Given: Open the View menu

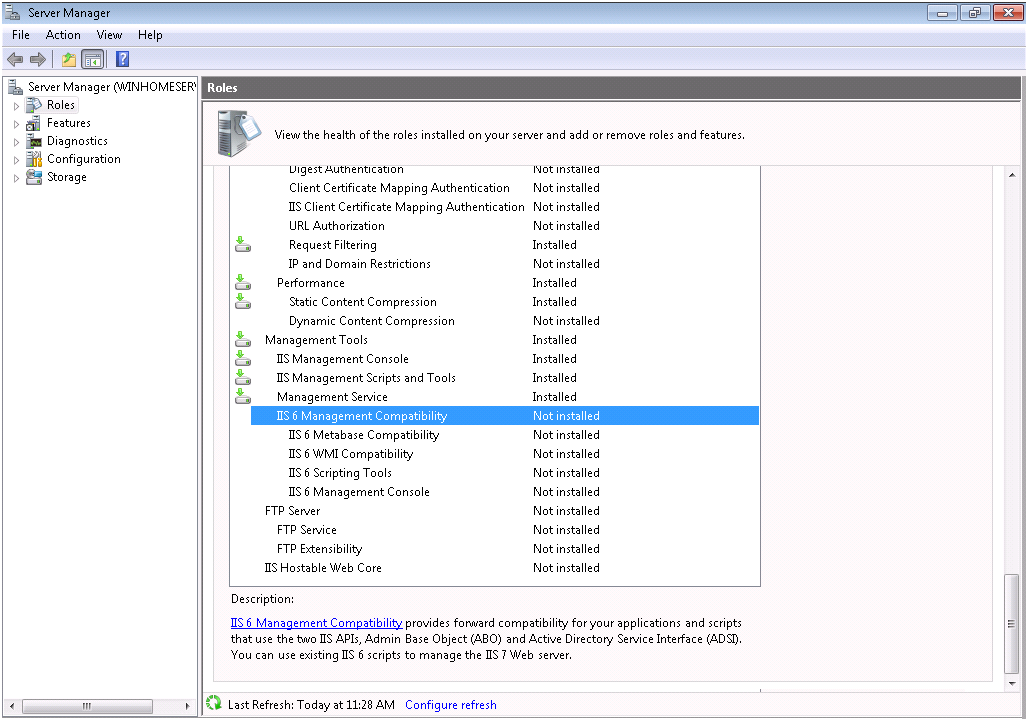Looking at the screenshot, I should [x=109, y=35].
